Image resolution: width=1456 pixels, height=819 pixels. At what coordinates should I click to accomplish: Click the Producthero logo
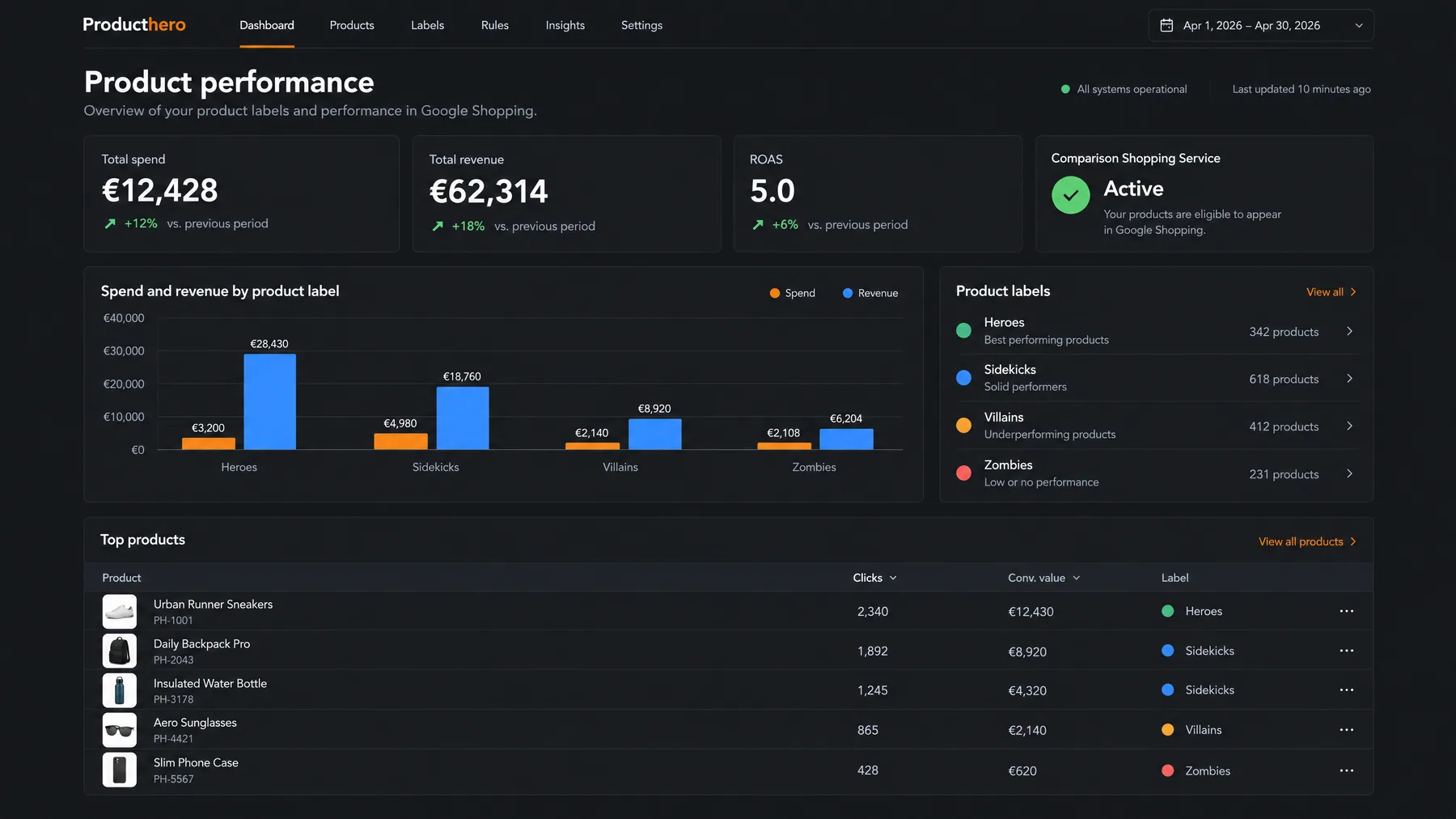tap(134, 25)
